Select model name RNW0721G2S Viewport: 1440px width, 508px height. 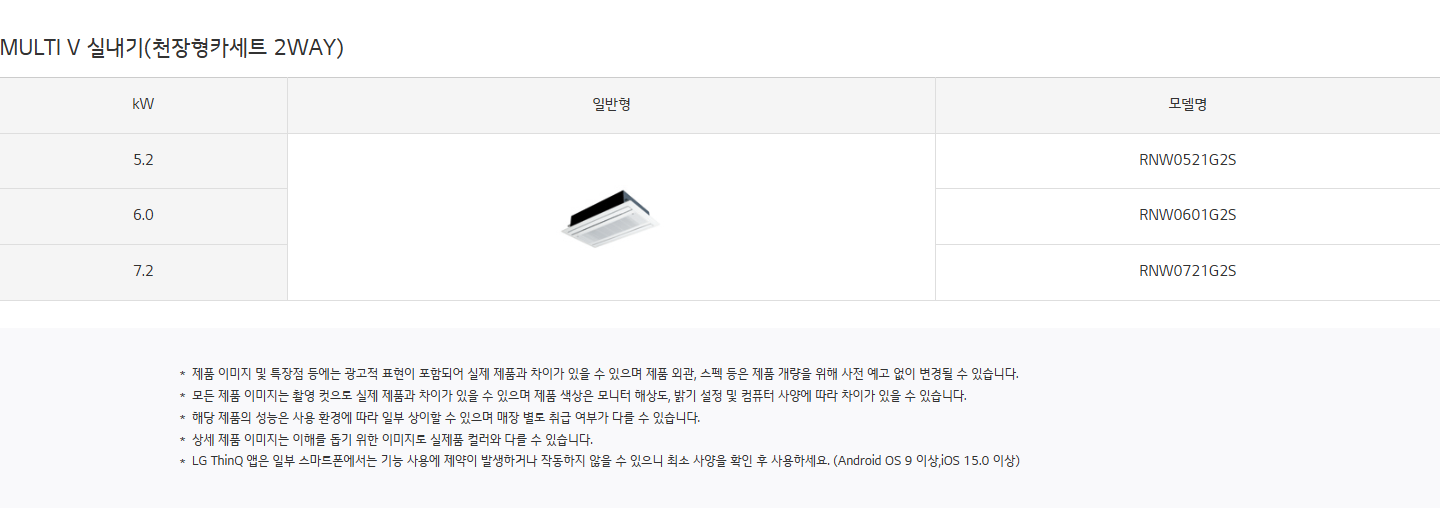tap(1187, 271)
